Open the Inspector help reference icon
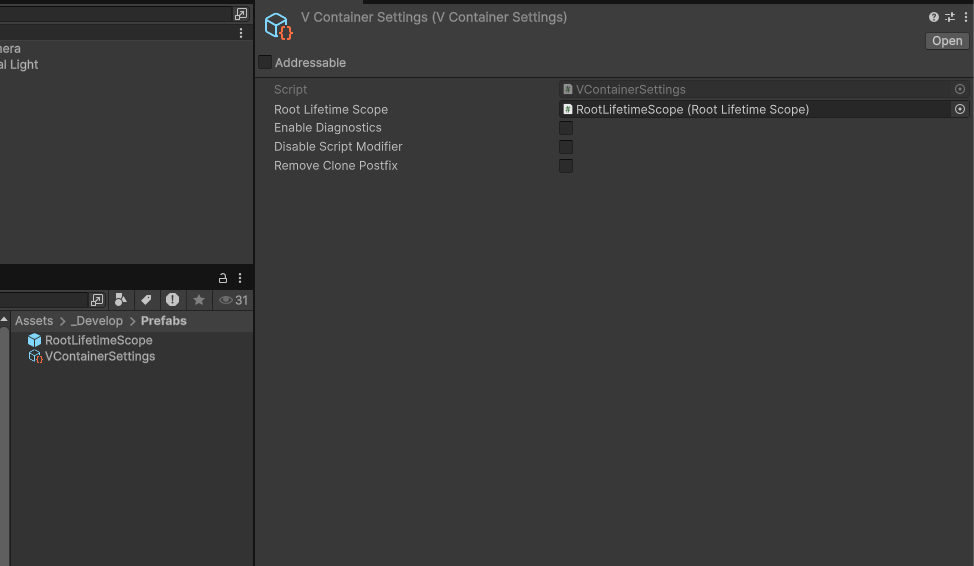Screen dimensions: 974x566 (934, 17)
